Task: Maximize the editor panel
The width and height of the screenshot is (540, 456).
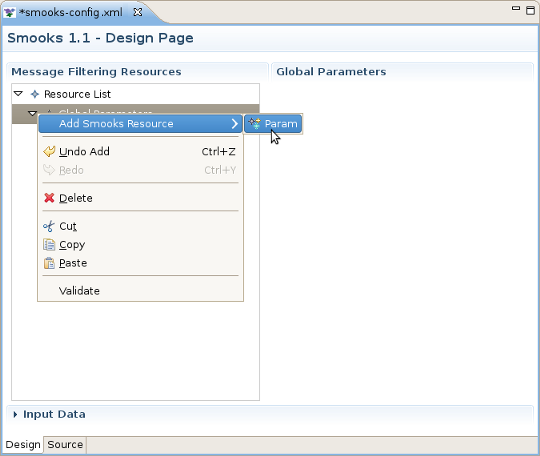Action: click(x=531, y=10)
